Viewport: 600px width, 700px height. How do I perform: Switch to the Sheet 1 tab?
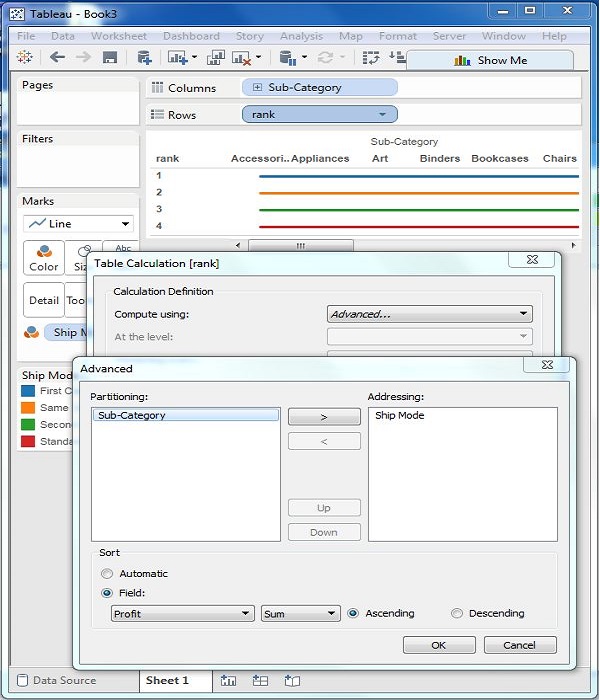[167, 681]
